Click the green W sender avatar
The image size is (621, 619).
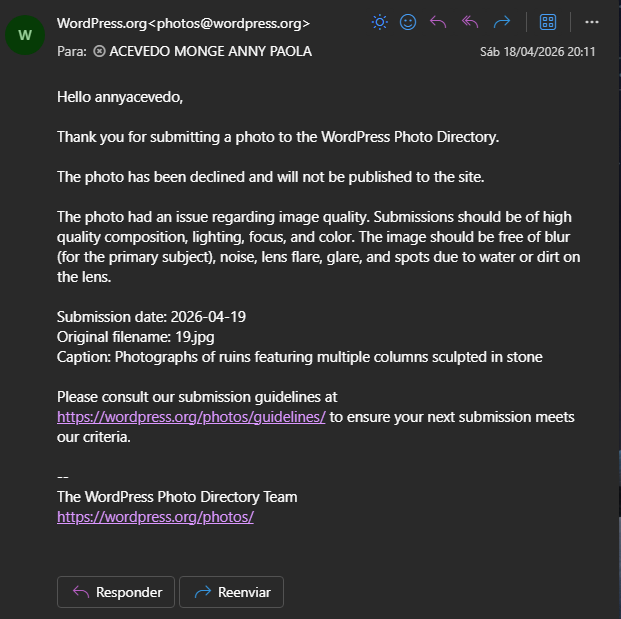(25, 35)
